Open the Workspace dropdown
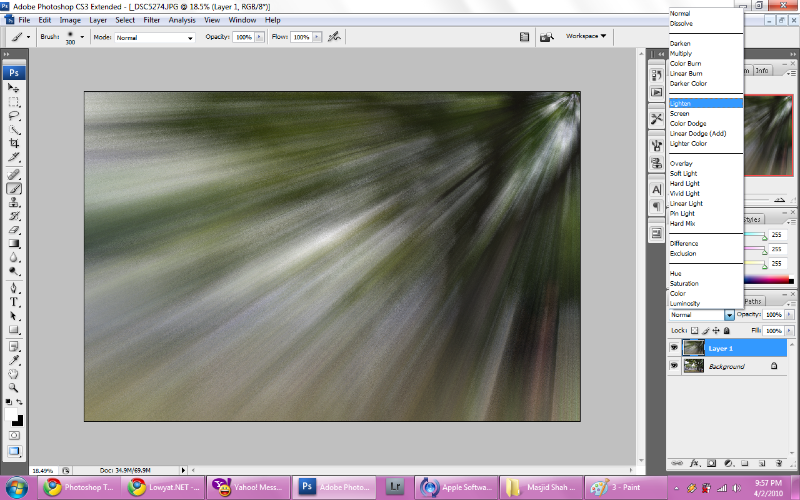 coord(587,36)
